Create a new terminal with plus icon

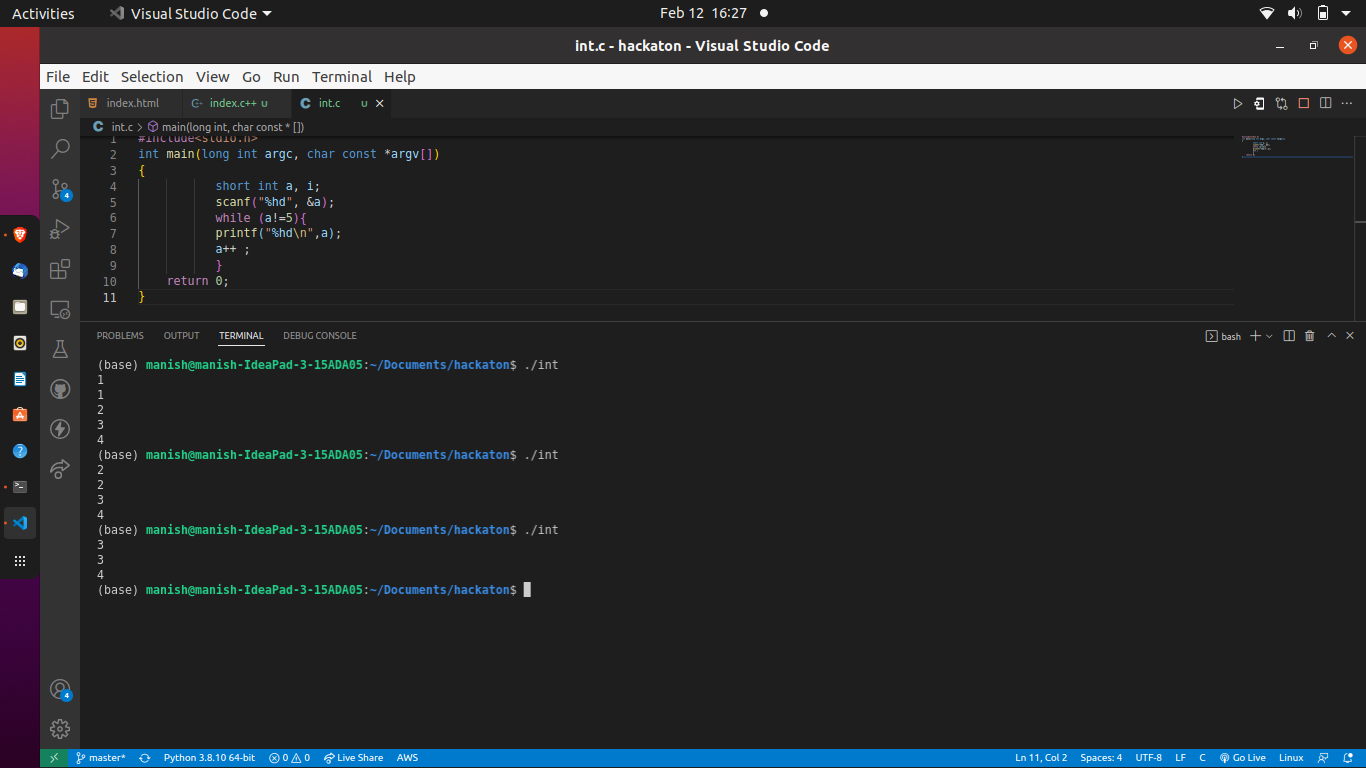(x=1256, y=336)
